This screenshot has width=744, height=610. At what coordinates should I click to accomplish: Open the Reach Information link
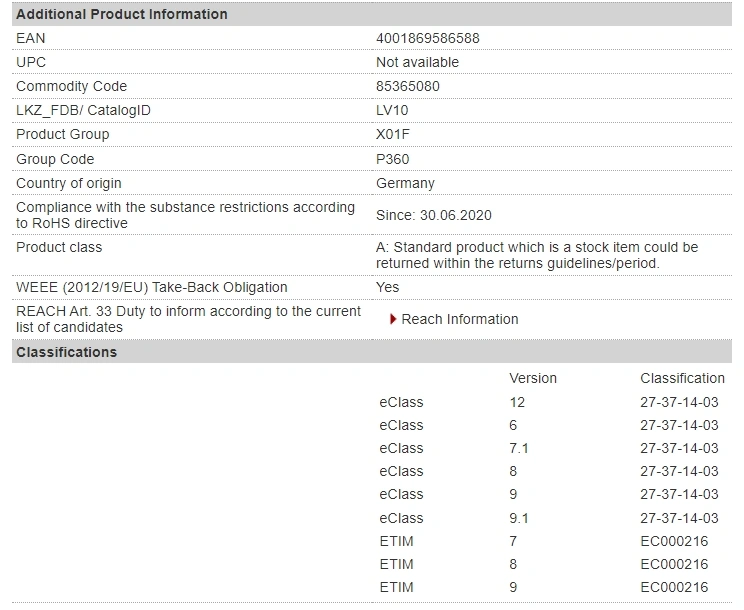[x=459, y=319]
